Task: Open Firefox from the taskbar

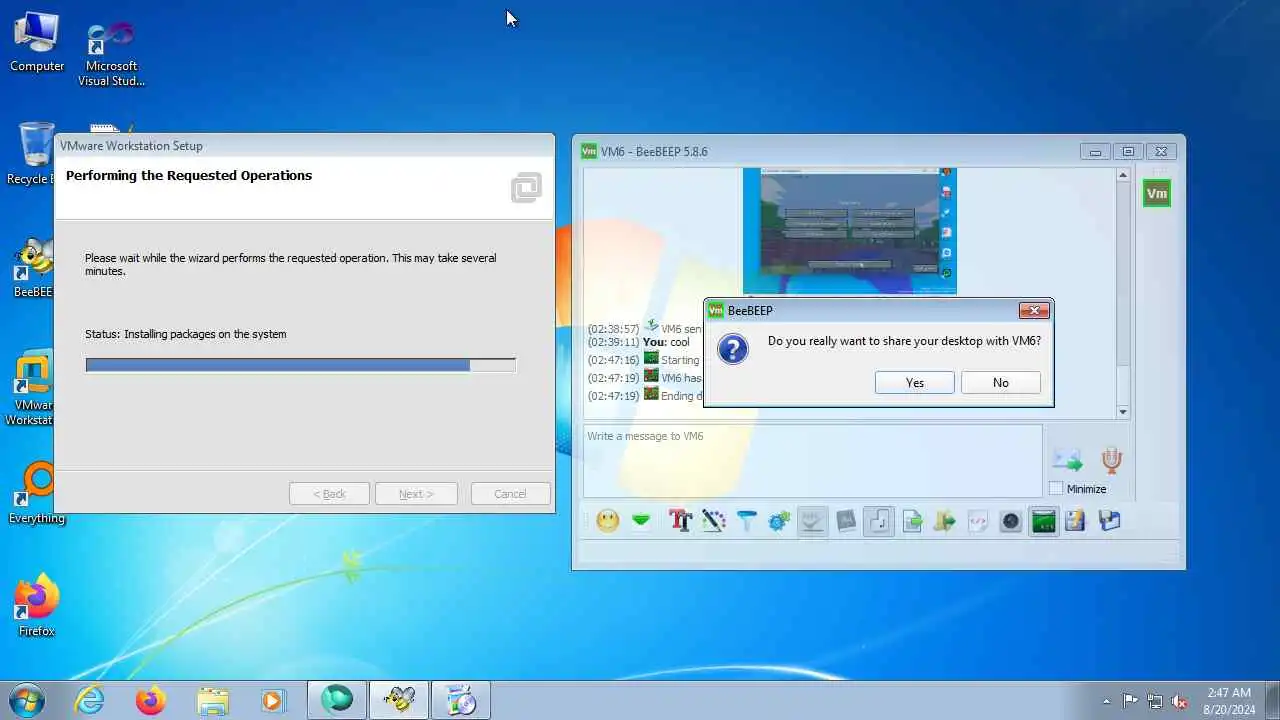Action: pyautogui.click(x=151, y=700)
